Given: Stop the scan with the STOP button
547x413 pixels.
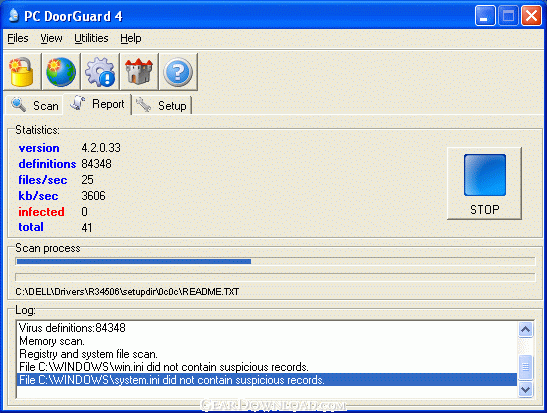Looking at the screenshot, I should point(485,183).
